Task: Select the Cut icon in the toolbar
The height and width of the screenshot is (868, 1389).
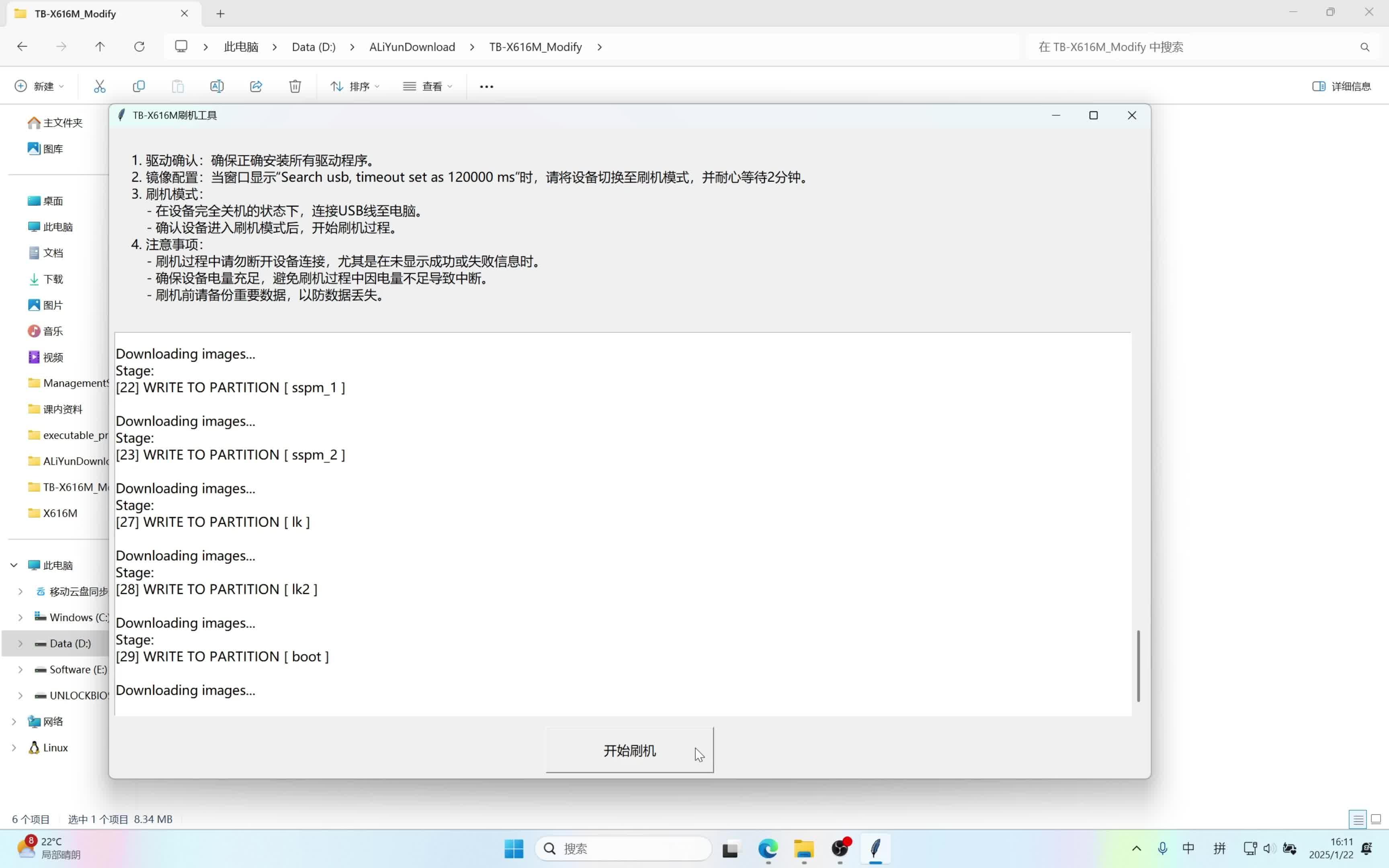Action: (x=100, y=86)
